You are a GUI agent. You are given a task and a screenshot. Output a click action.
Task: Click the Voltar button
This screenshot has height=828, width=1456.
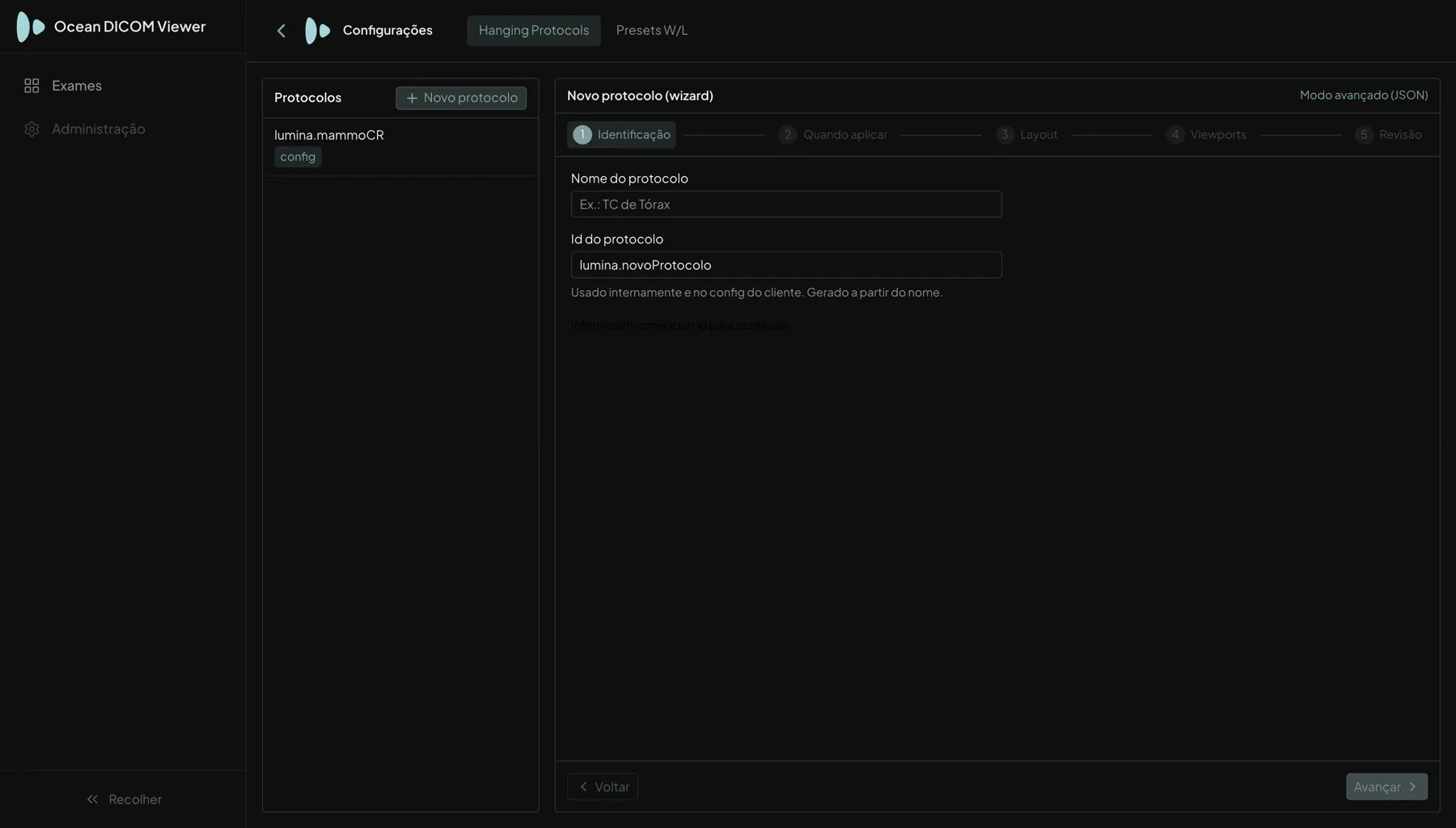coord(603,787)
